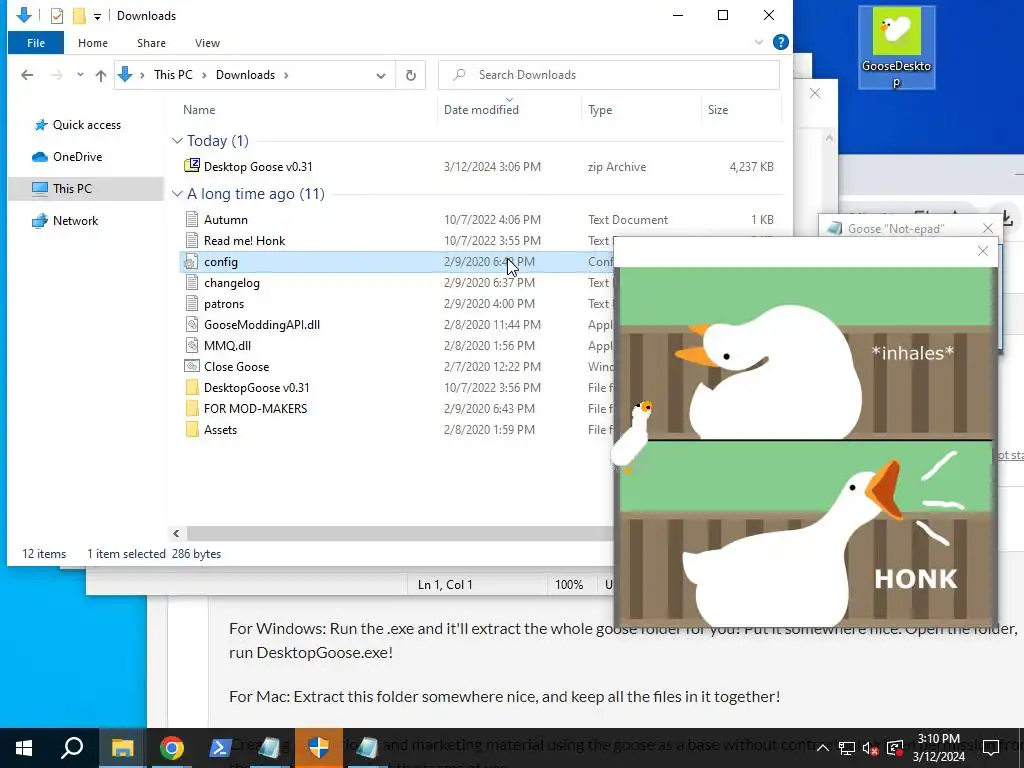Open the Windows Start menu
The image size is (1024, 768).
point(24,748)
